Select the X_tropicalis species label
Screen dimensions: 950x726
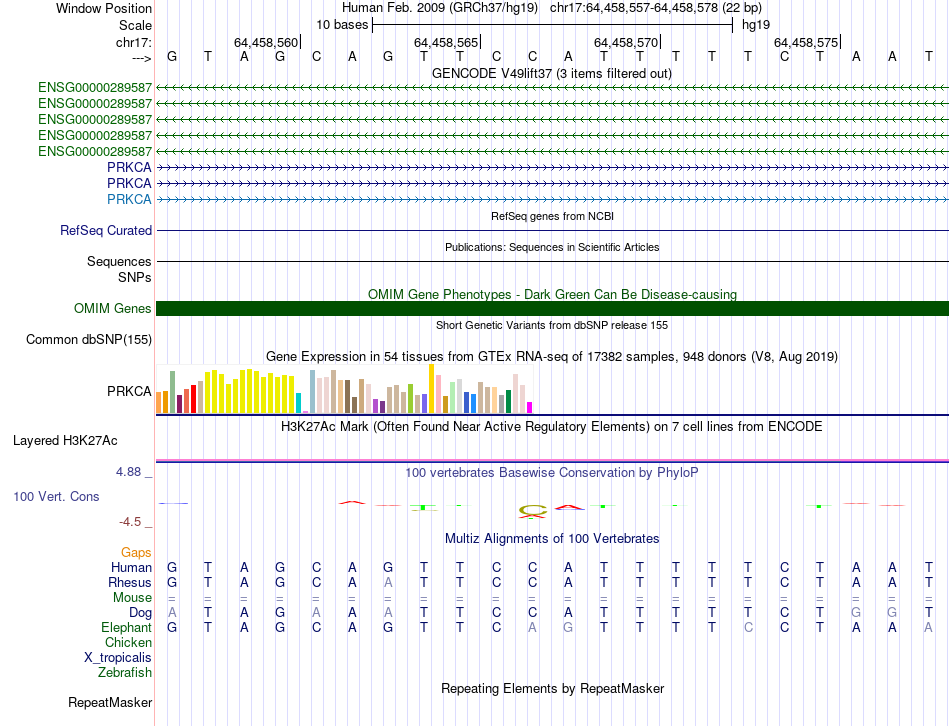point(118,658)
